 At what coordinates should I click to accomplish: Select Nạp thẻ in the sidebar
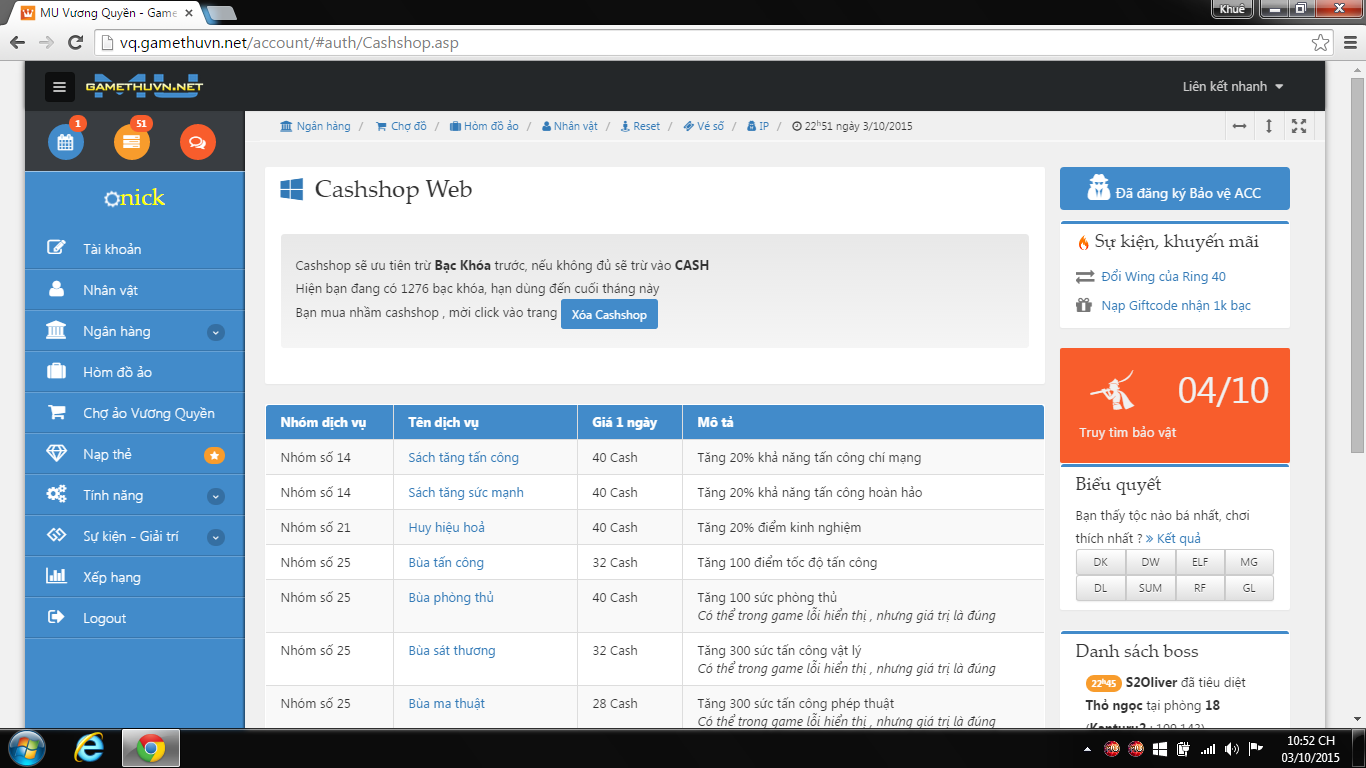(107, 454)
